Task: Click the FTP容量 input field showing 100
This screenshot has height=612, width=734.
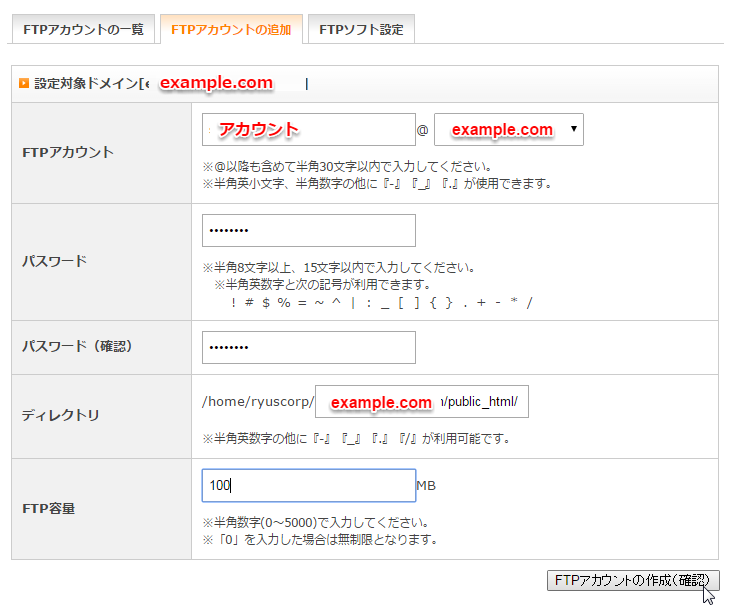Action: 309,486
